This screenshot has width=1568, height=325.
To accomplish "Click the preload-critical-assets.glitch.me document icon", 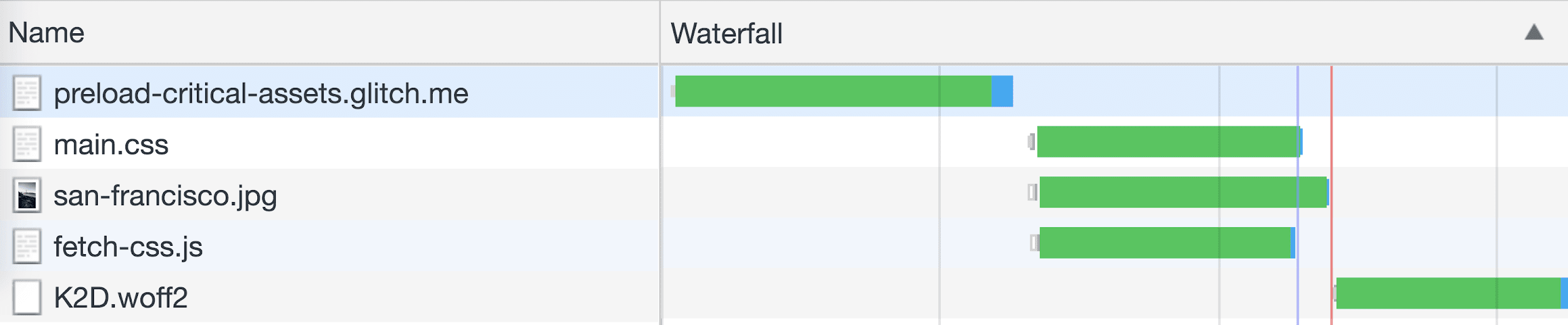I will [x=27, y=93].
